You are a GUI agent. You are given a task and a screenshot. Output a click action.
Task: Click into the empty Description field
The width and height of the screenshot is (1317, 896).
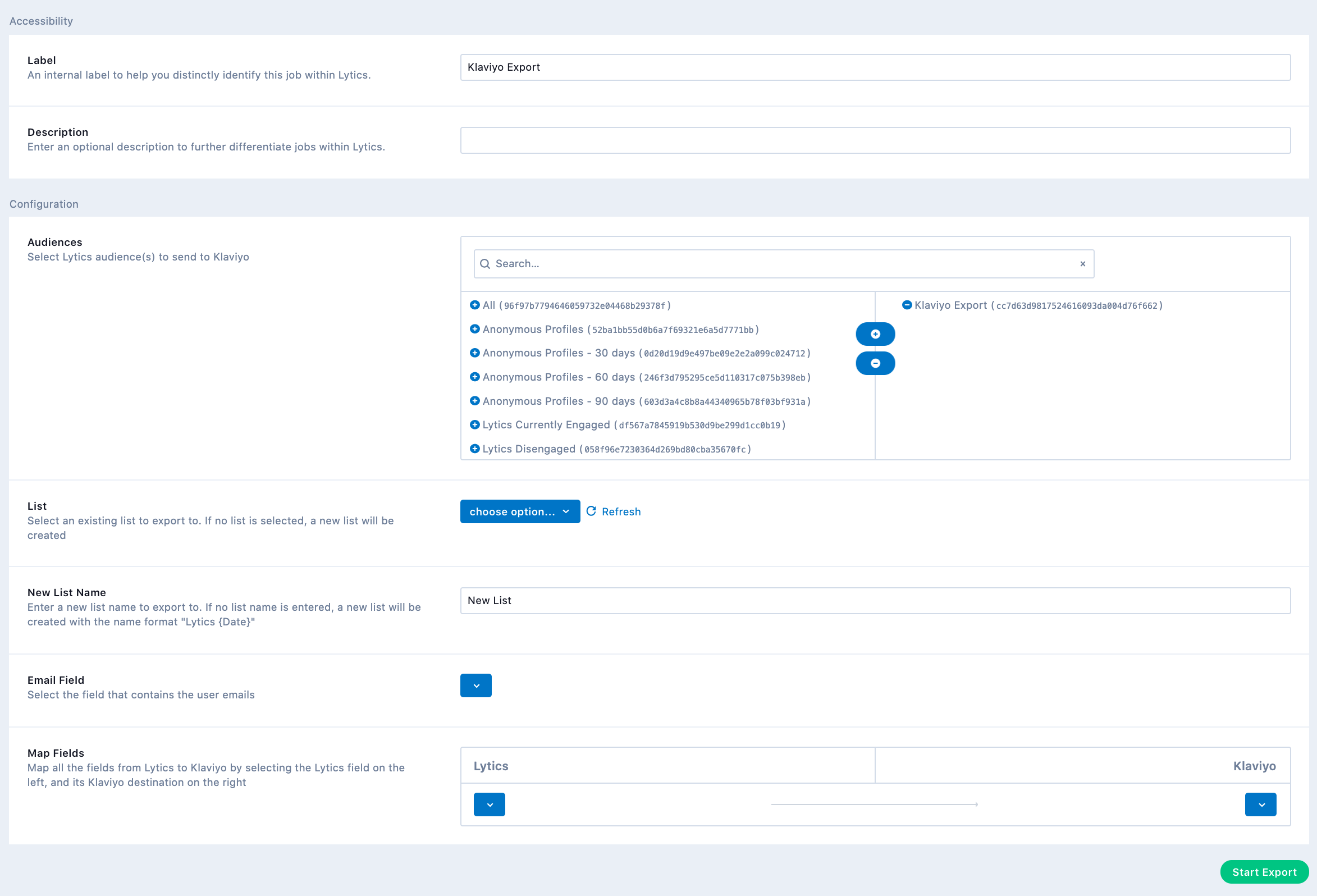pos(875,140)
